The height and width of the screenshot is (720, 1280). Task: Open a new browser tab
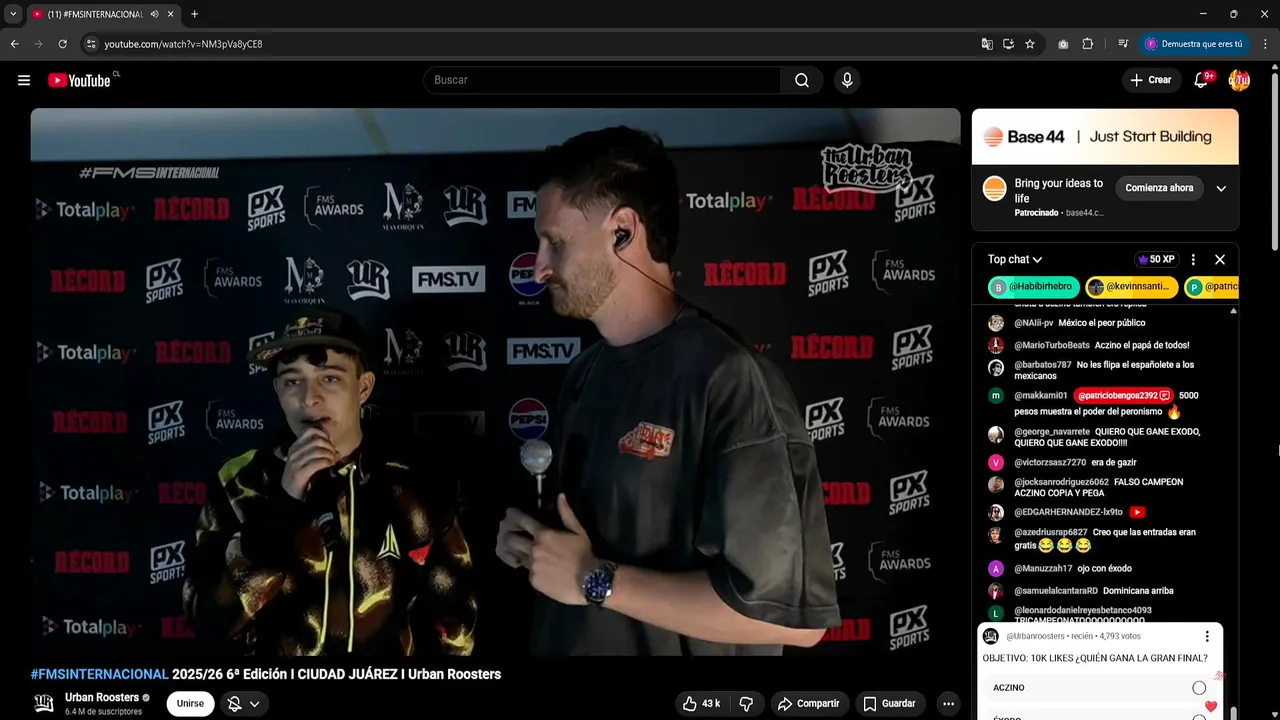click(194, 14)
